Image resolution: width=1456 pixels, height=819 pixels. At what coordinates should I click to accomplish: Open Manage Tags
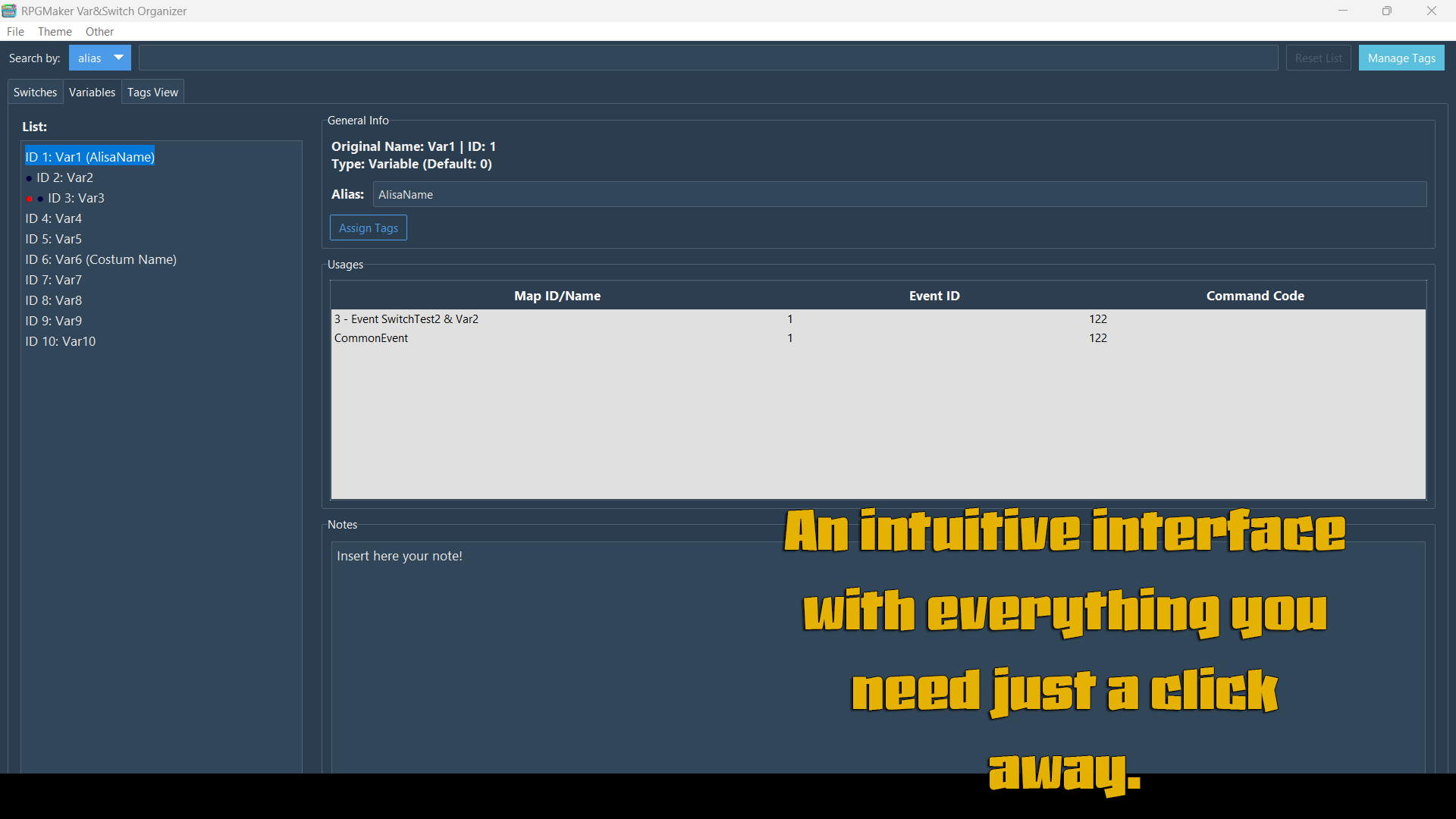pos(1401,58)
